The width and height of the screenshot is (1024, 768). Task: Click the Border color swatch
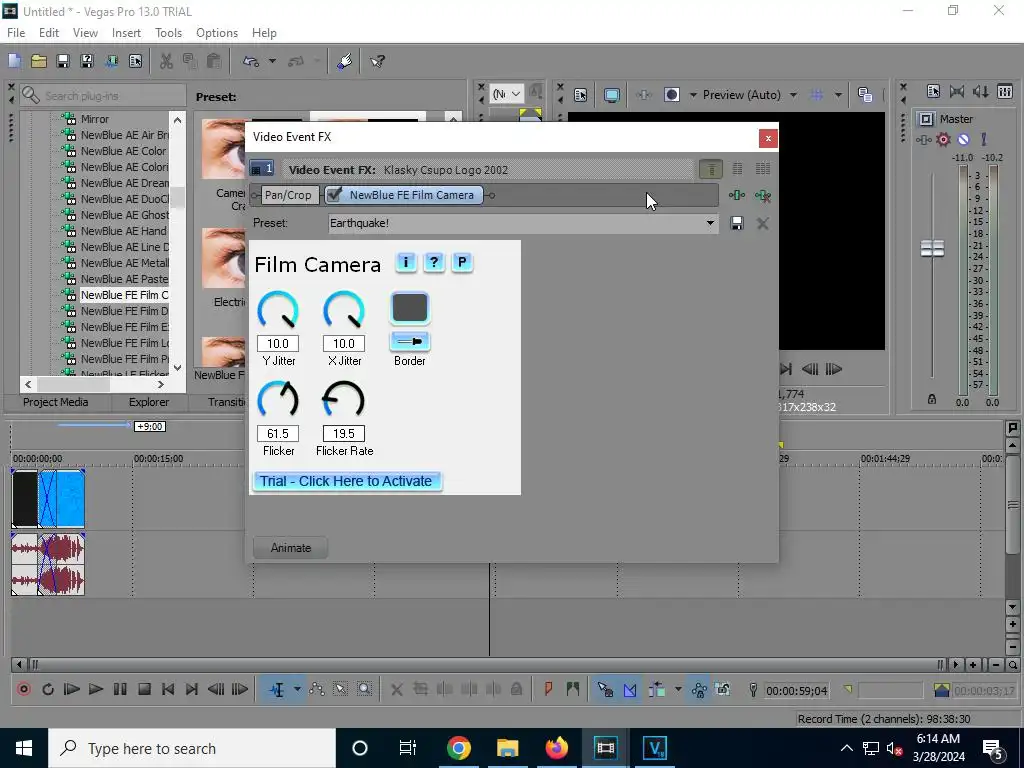(410, 308)
